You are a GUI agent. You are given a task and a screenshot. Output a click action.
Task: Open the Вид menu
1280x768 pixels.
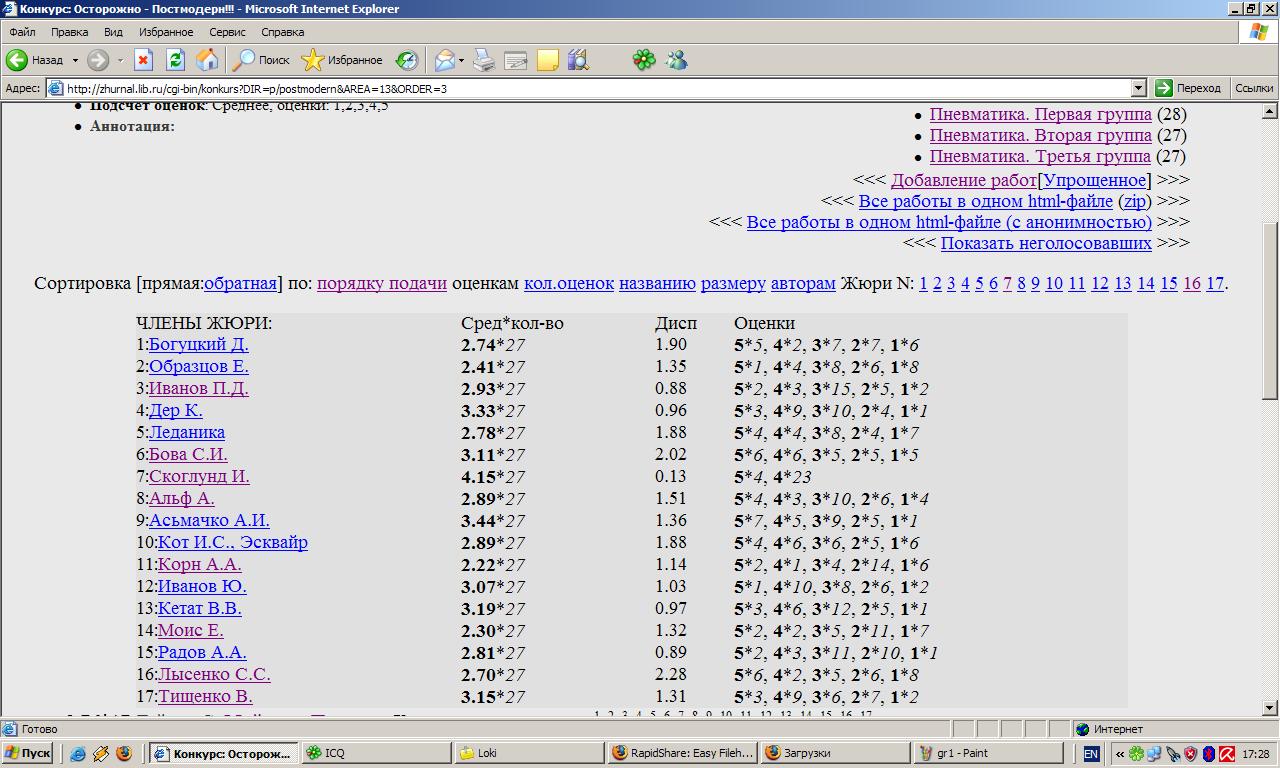click(x=113, y=32)
